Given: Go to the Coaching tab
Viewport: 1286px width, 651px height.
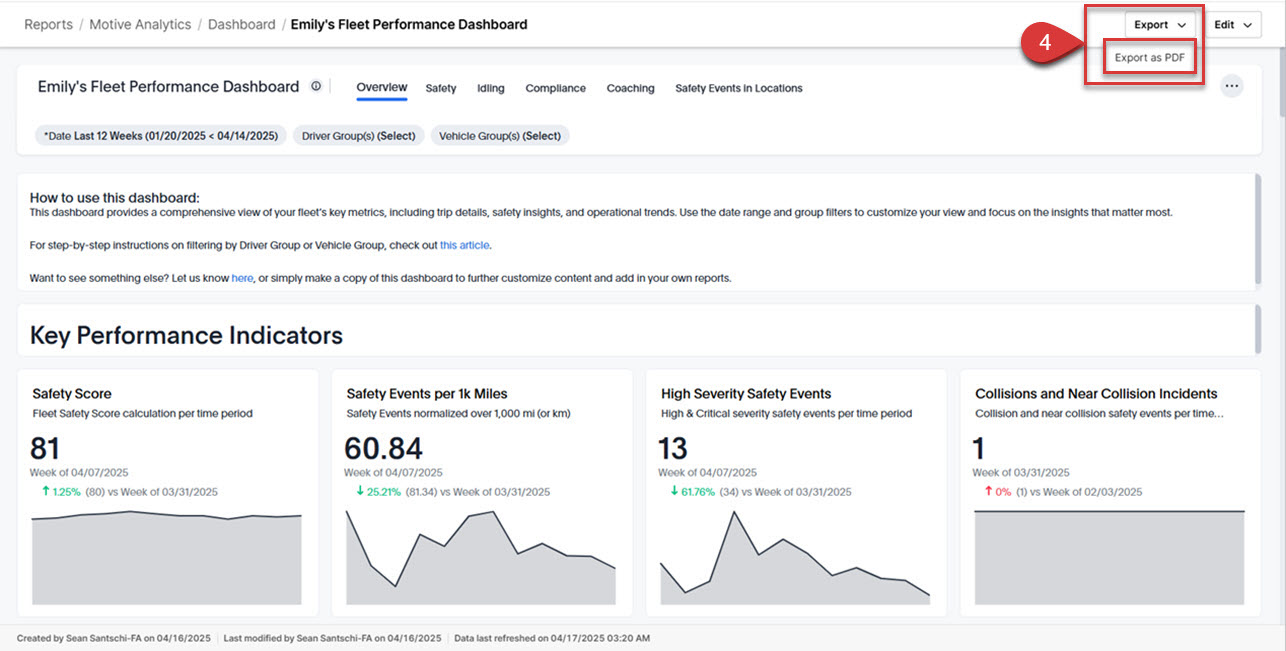Looking at the screenshot, I should [x=630, y=88].
